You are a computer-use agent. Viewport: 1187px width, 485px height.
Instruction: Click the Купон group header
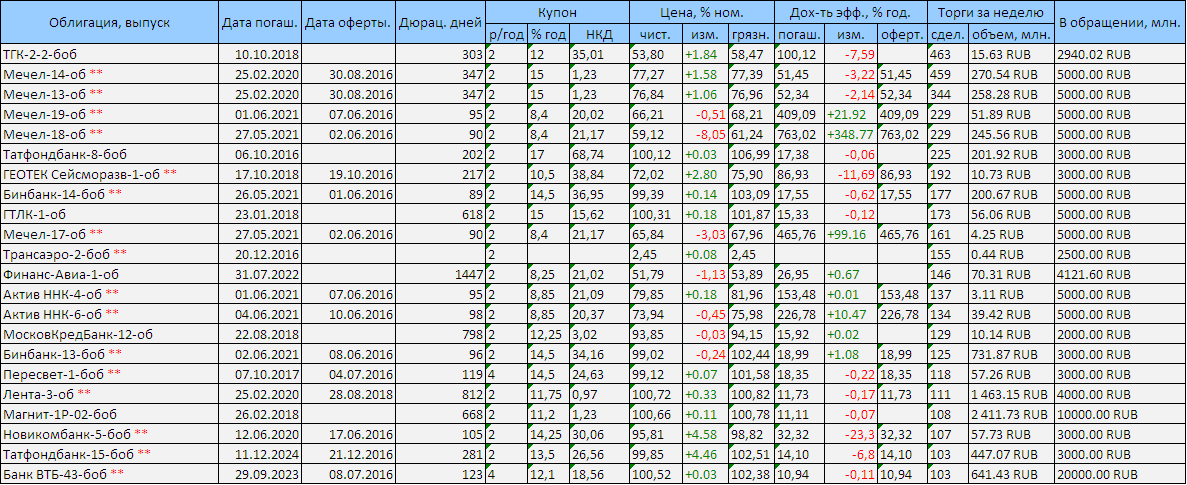tap(557, 13)
